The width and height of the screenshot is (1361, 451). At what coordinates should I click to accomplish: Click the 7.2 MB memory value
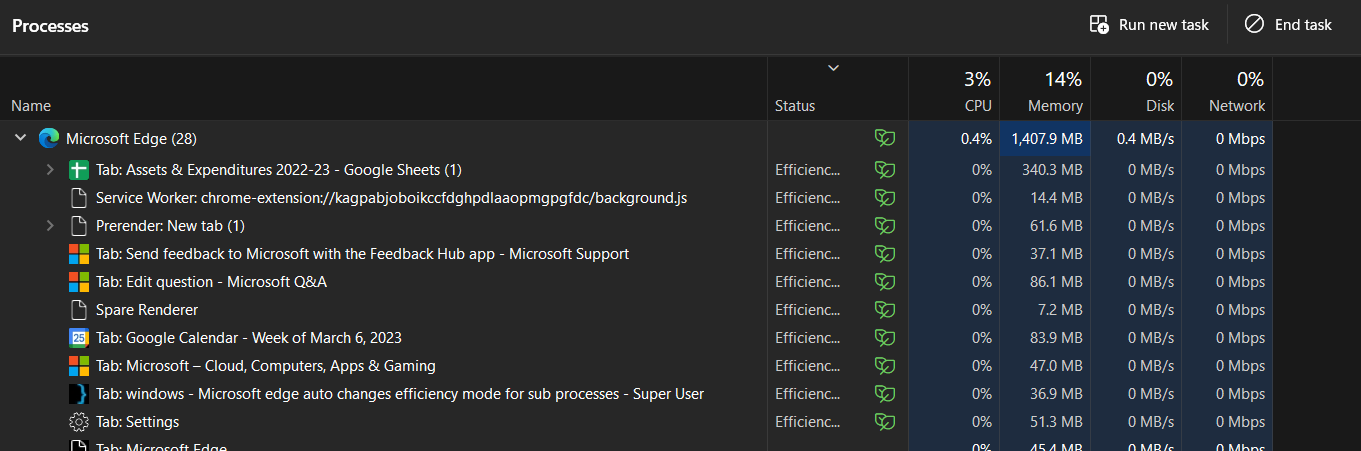tap(1061, 310)
